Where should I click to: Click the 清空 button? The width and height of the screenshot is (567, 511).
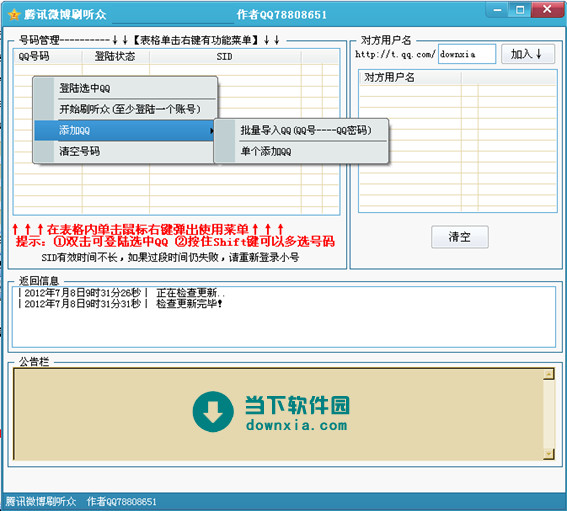tap(460, 237)
